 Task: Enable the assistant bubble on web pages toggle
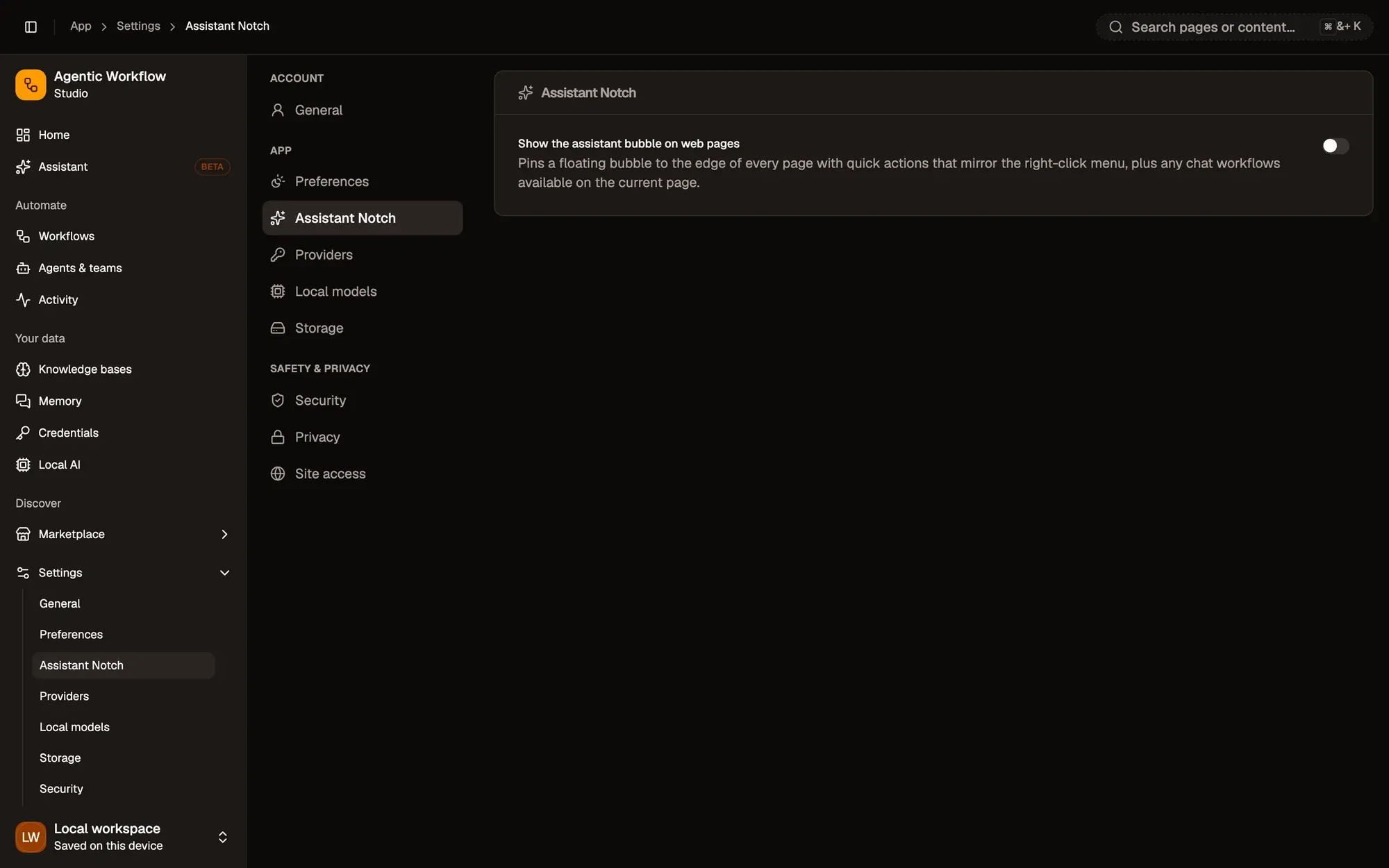(1335, 146)
